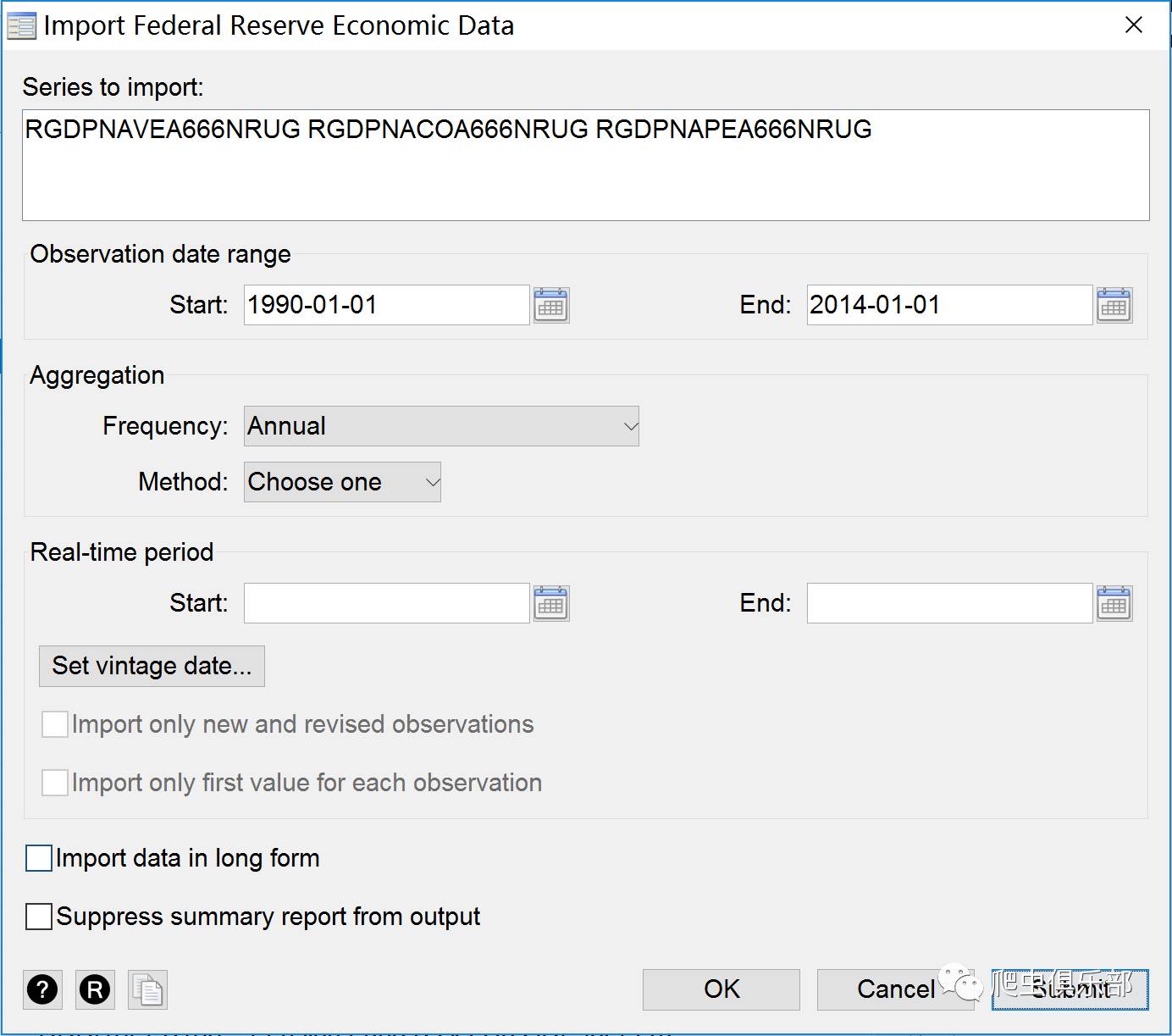
Task: Click the Cancel button
Action: [x=896, y=989]
